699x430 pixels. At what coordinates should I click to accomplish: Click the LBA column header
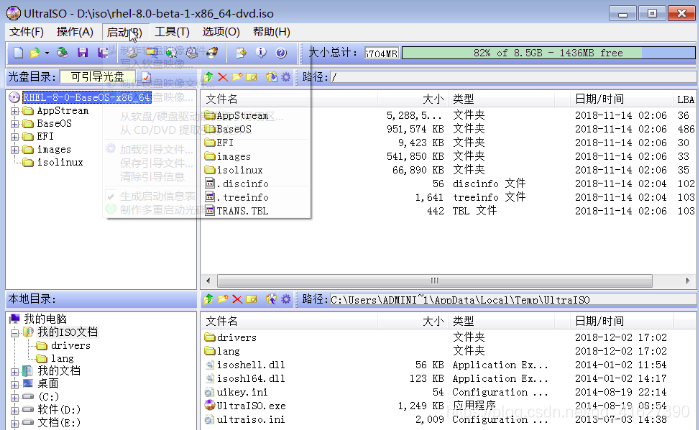coord(685,99)
